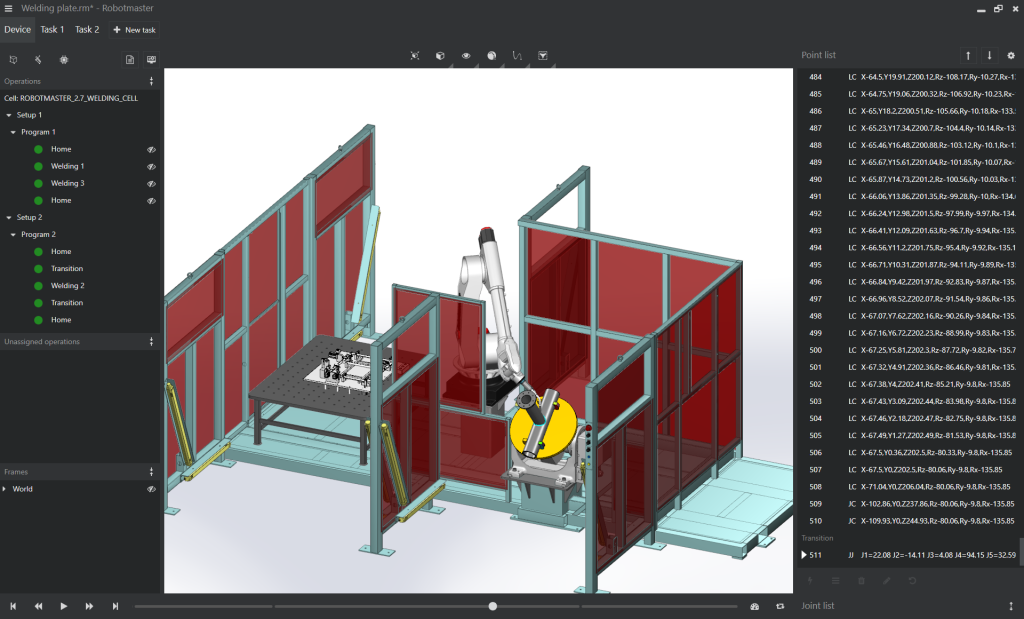This screenshot has width=1024, height=619.
Task: Switch to the Task 1 tab
Action: point(52,30)
